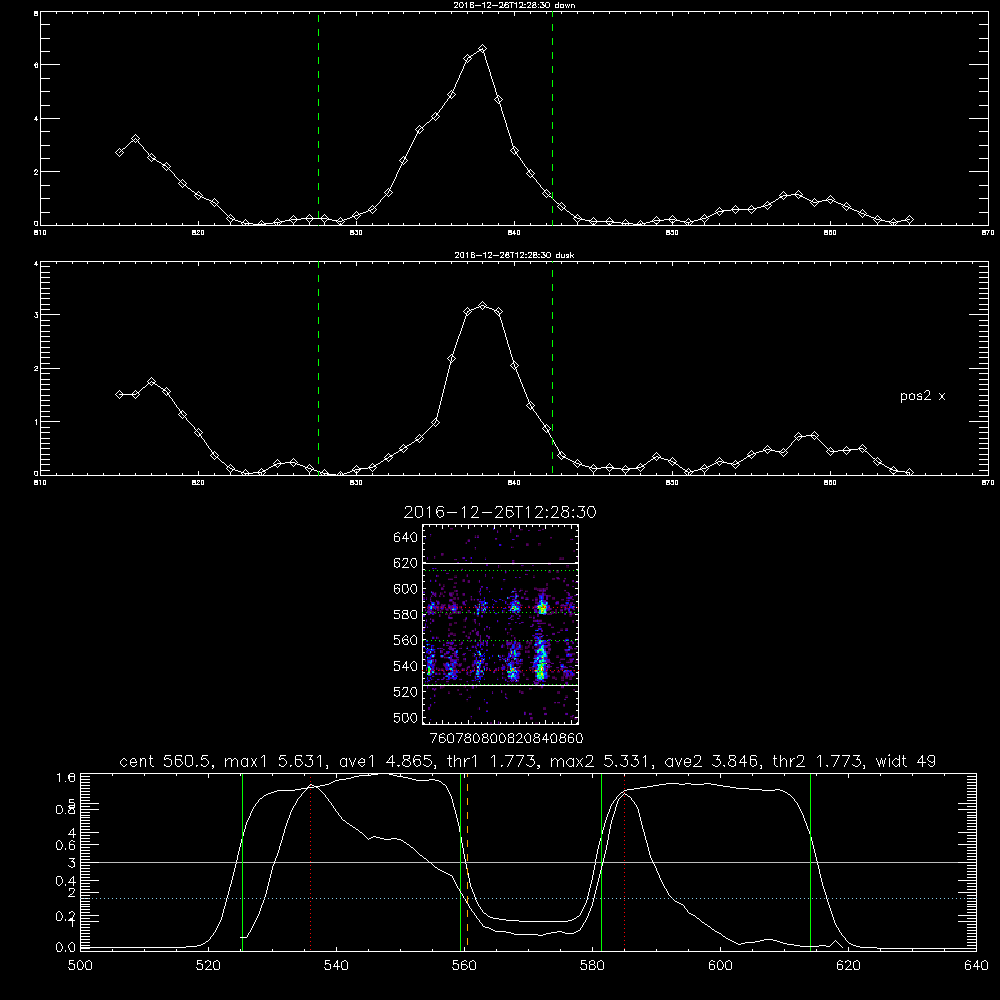Click the "2016-12-26T12:28:30 dusk" plot title
The width and height of the screenshot is (1000, 1000).
click(514, 255)
